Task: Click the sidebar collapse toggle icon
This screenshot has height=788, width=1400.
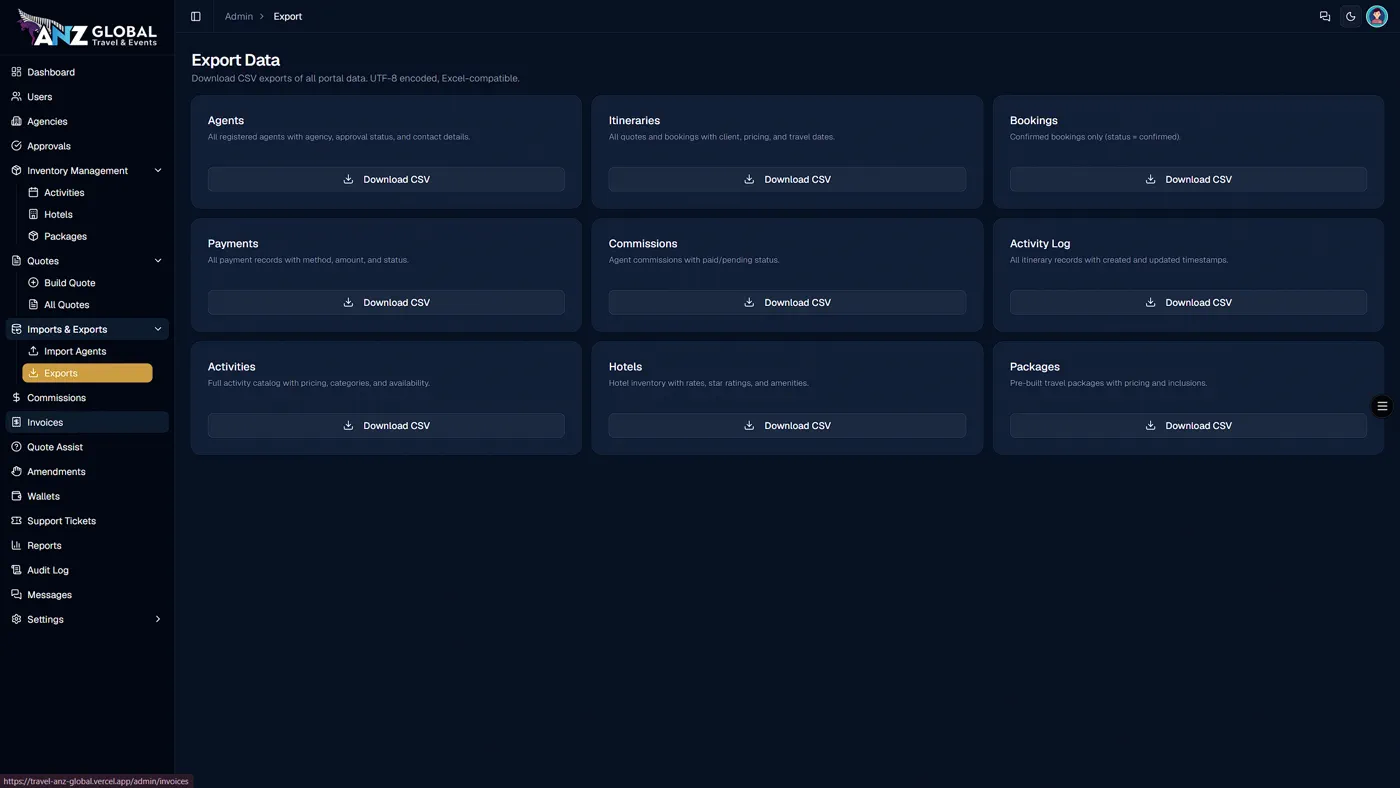Action: click(x=196, y=16)
